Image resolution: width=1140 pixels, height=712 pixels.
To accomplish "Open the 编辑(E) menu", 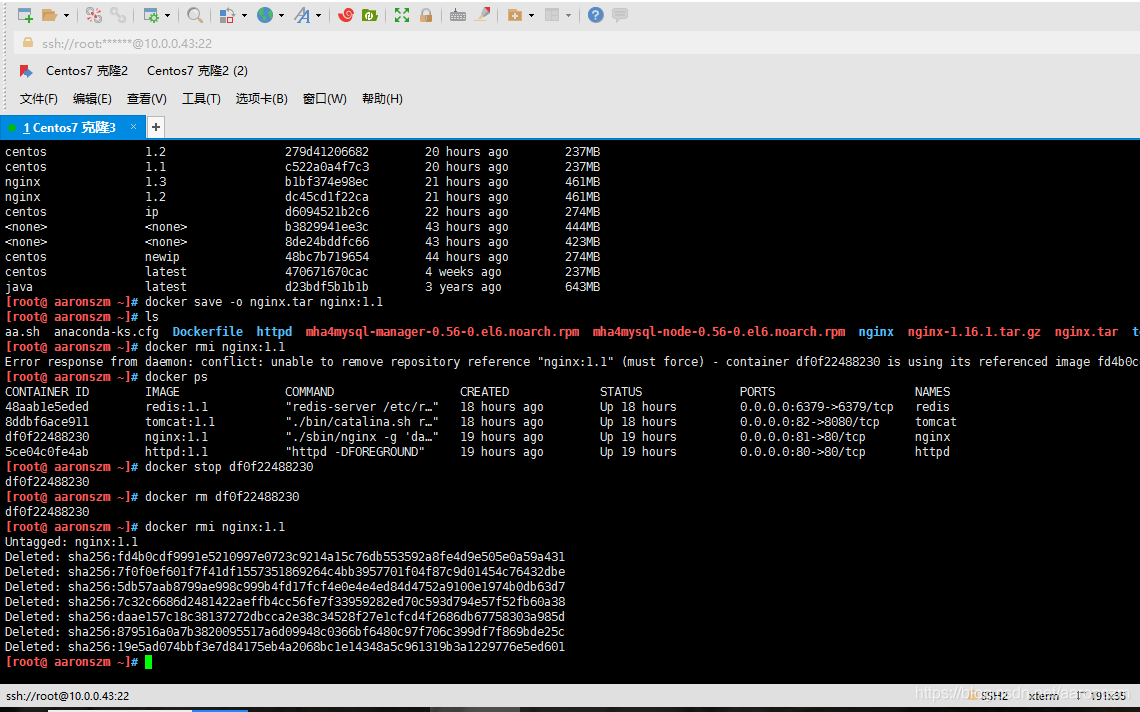I will pos(92,99).
